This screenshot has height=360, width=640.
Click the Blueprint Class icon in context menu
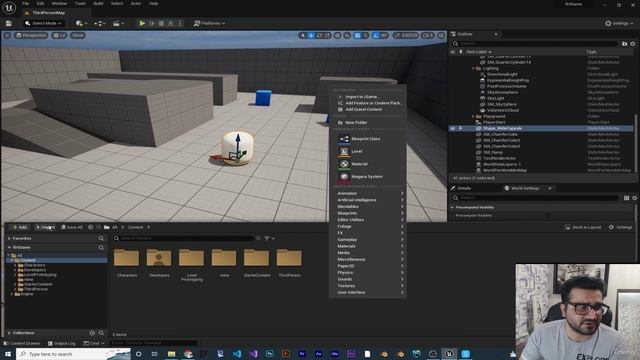click(344, 139)
